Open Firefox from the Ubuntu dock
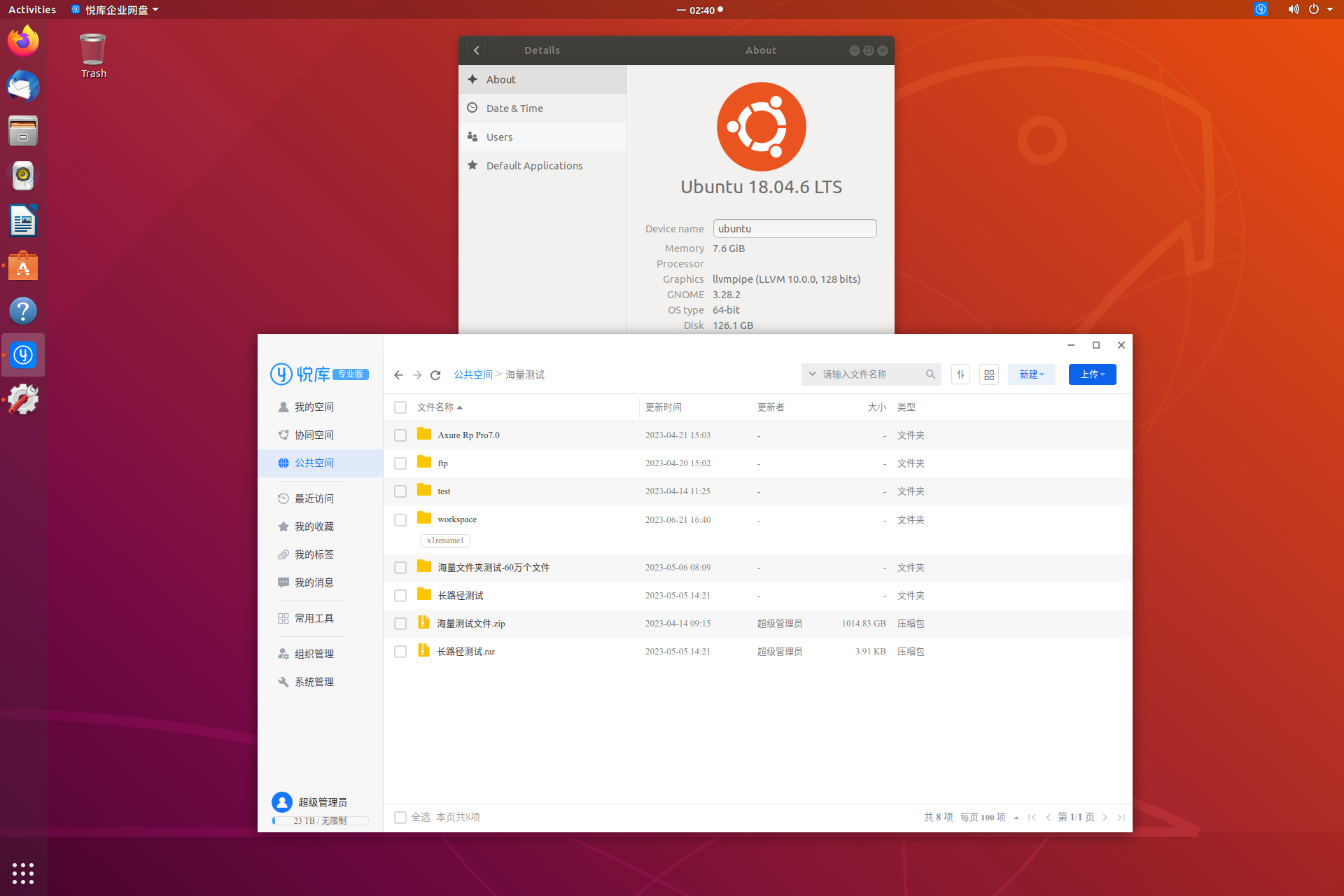Image resolution: width=1344 pixels, height=896 pixels. [23, 42]
